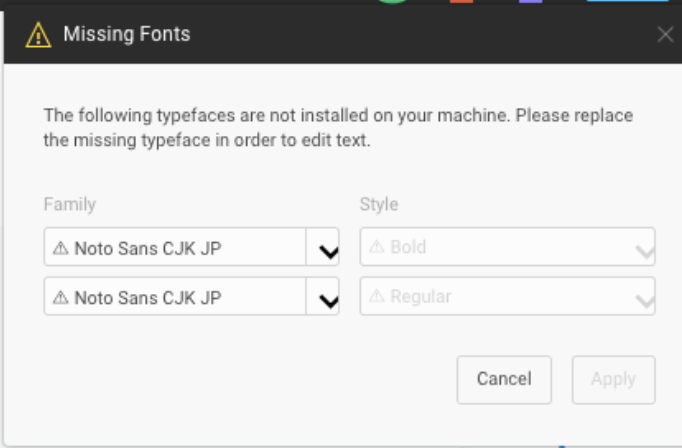The width and height of the screenshot is (682, 448).
Task: Click the Missing Fonts title text
Action: pos(127,35)
